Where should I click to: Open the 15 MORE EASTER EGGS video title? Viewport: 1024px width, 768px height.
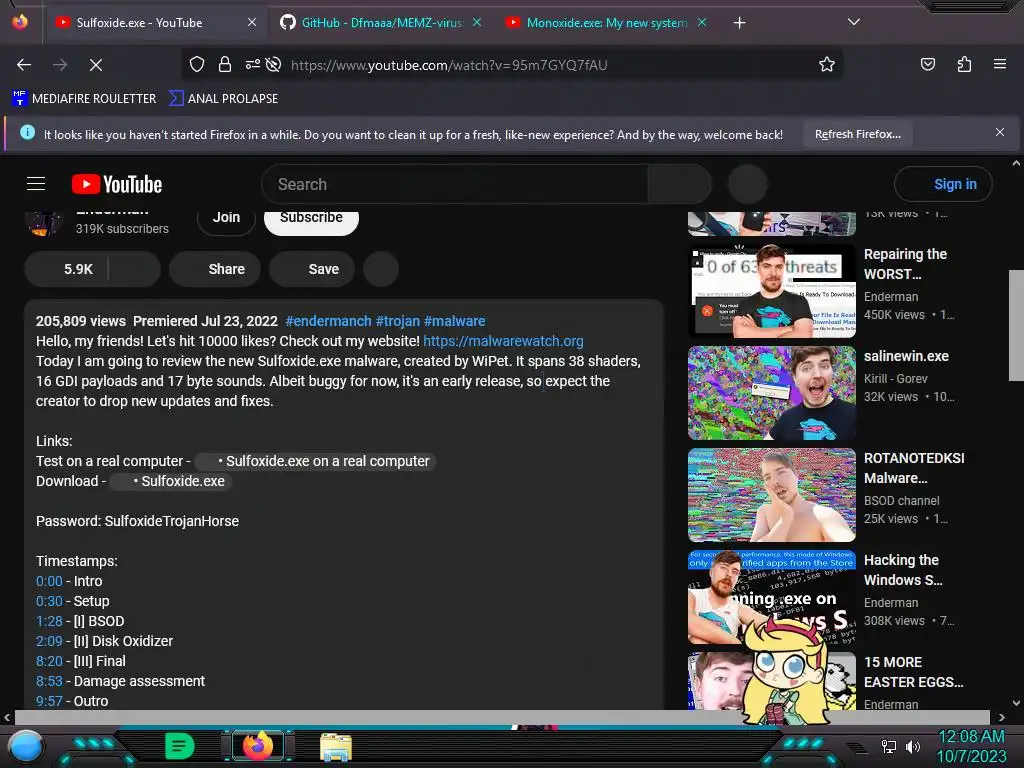click(913, 672)
